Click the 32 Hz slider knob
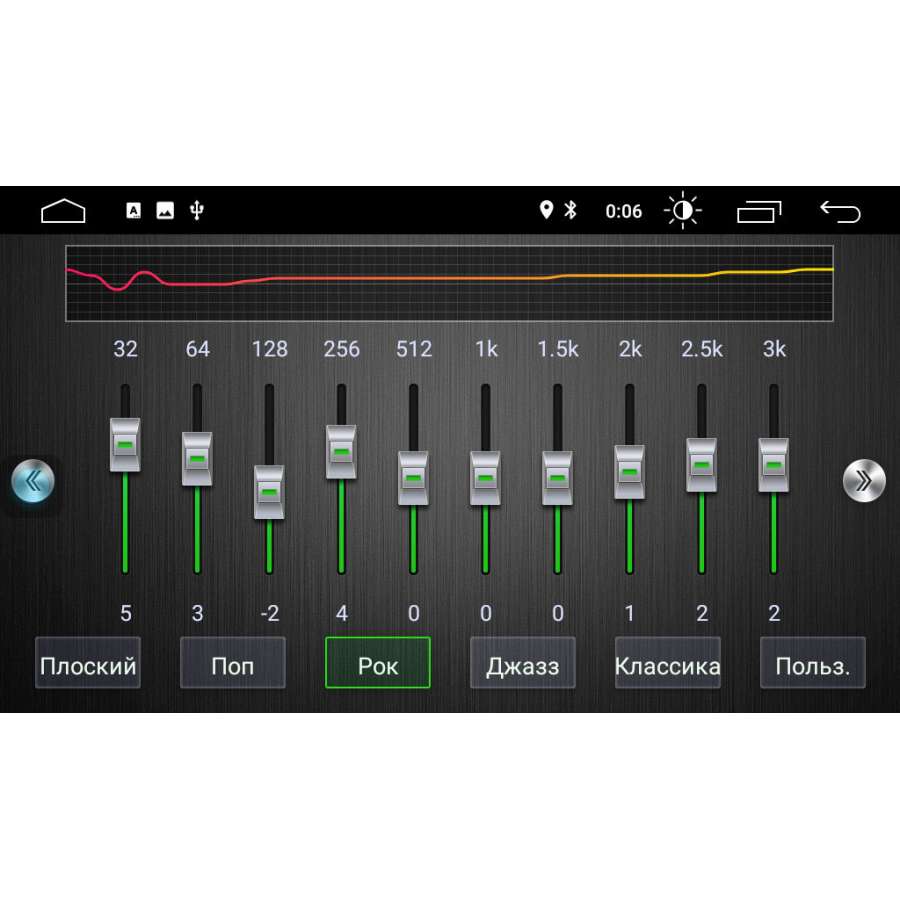Screen dimensions: 900x900 (125, 445)
